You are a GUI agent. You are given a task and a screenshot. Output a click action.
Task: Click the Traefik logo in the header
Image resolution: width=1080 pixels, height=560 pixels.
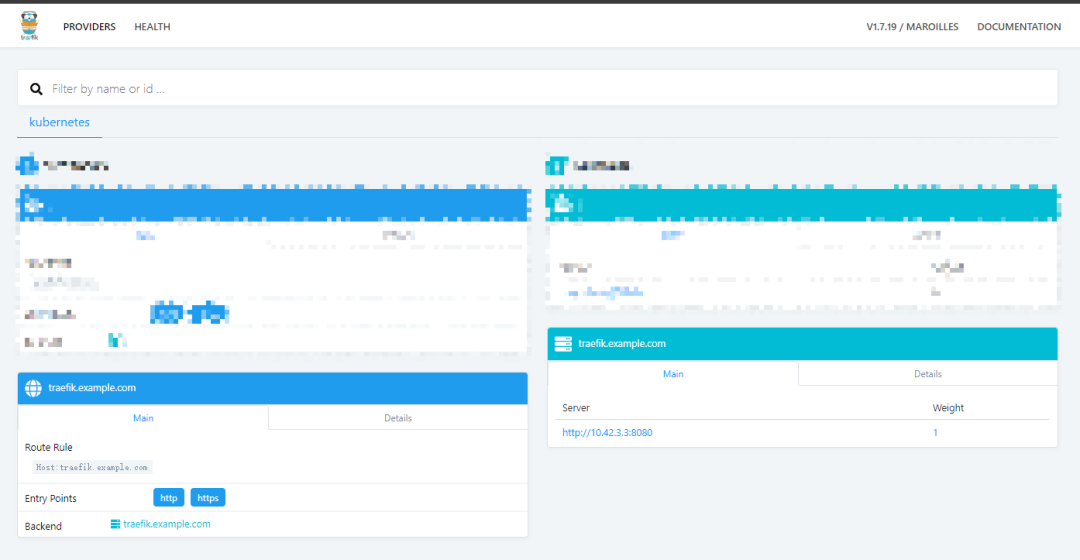(29, 26)
